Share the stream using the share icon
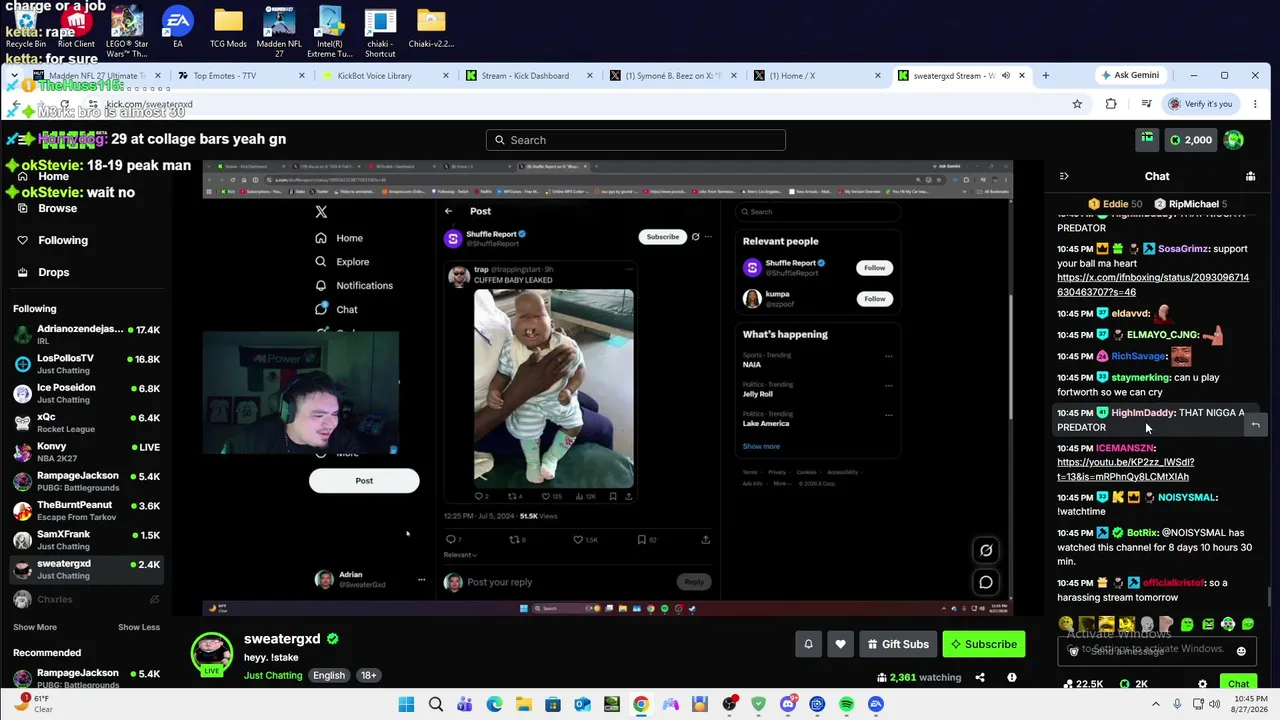 click(x=980, y=677)
